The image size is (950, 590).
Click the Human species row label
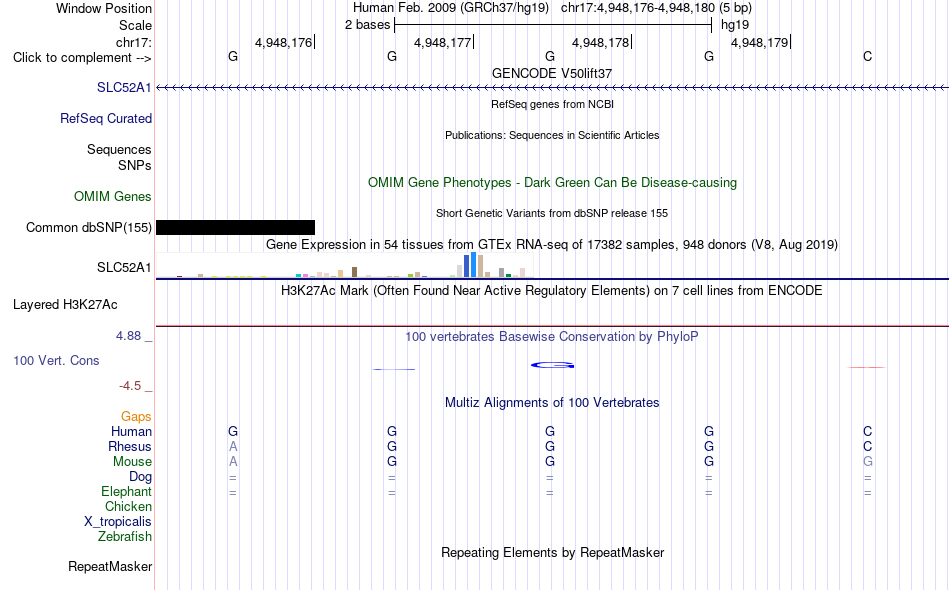[131, 431]
